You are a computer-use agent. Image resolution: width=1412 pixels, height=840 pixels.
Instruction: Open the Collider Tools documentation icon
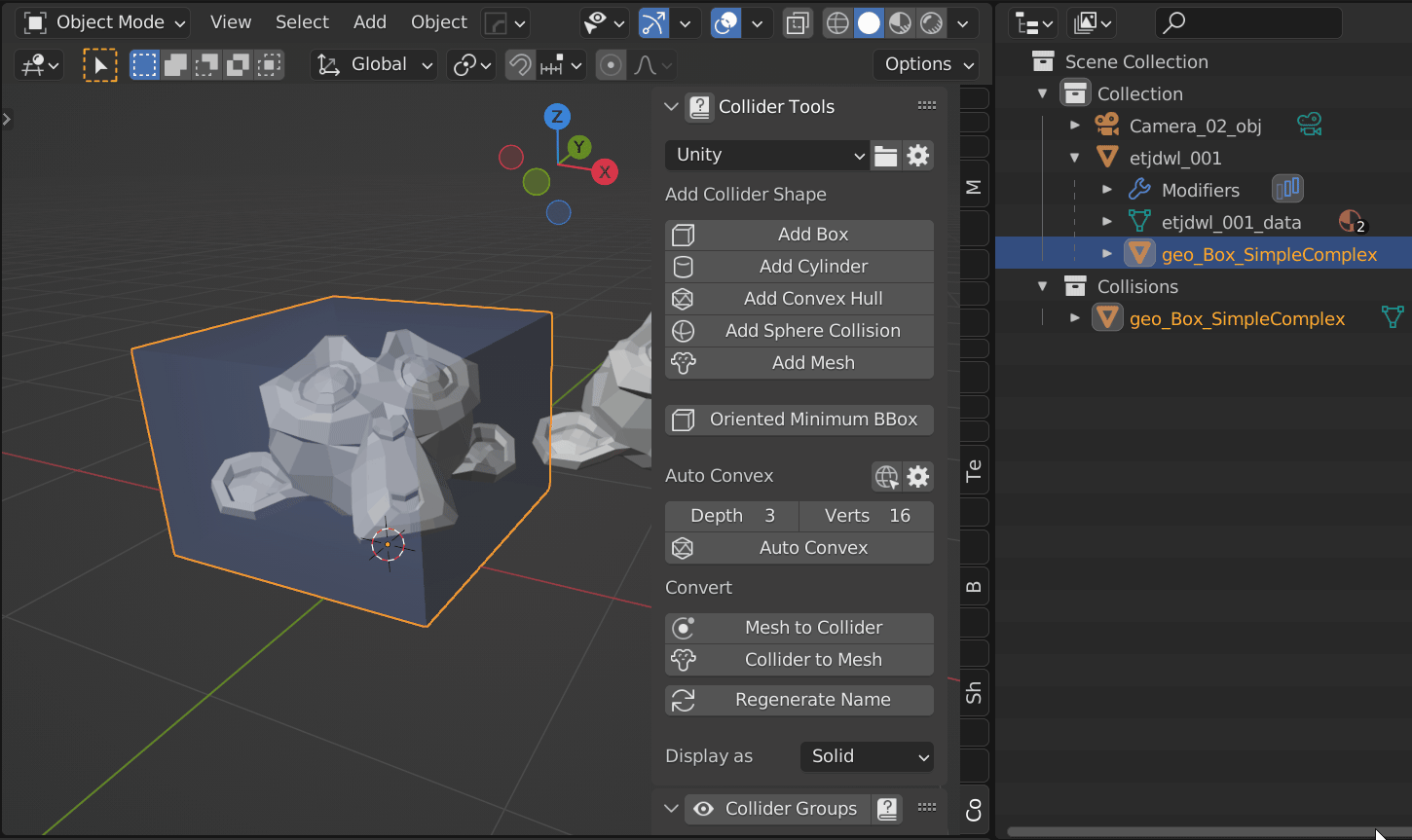click(x=699, y=107)
